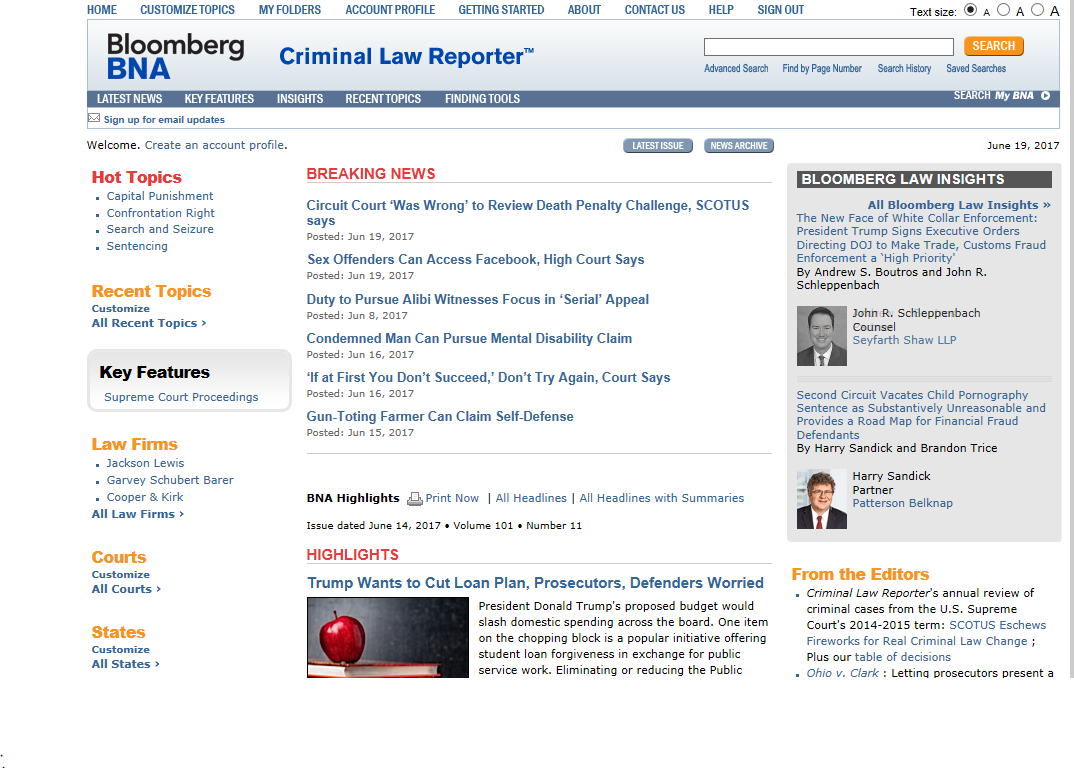Open Sentencing hot topic
Viewport: 1074px width, 768px height.
coord(137,246)
